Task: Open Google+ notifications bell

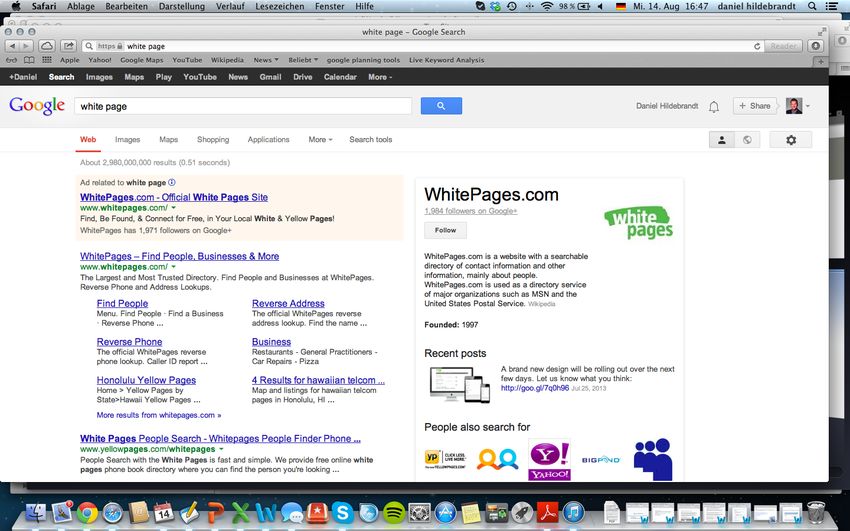Action: click(714, 107)
